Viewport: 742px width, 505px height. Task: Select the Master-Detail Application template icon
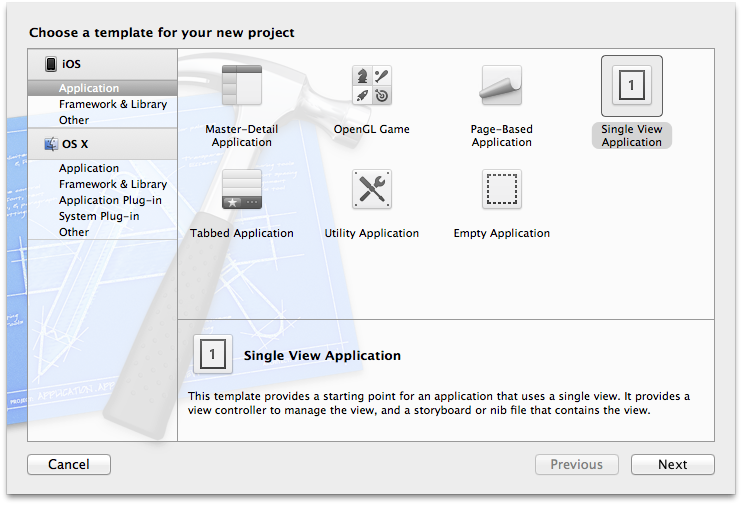click(x=242, y=85)
